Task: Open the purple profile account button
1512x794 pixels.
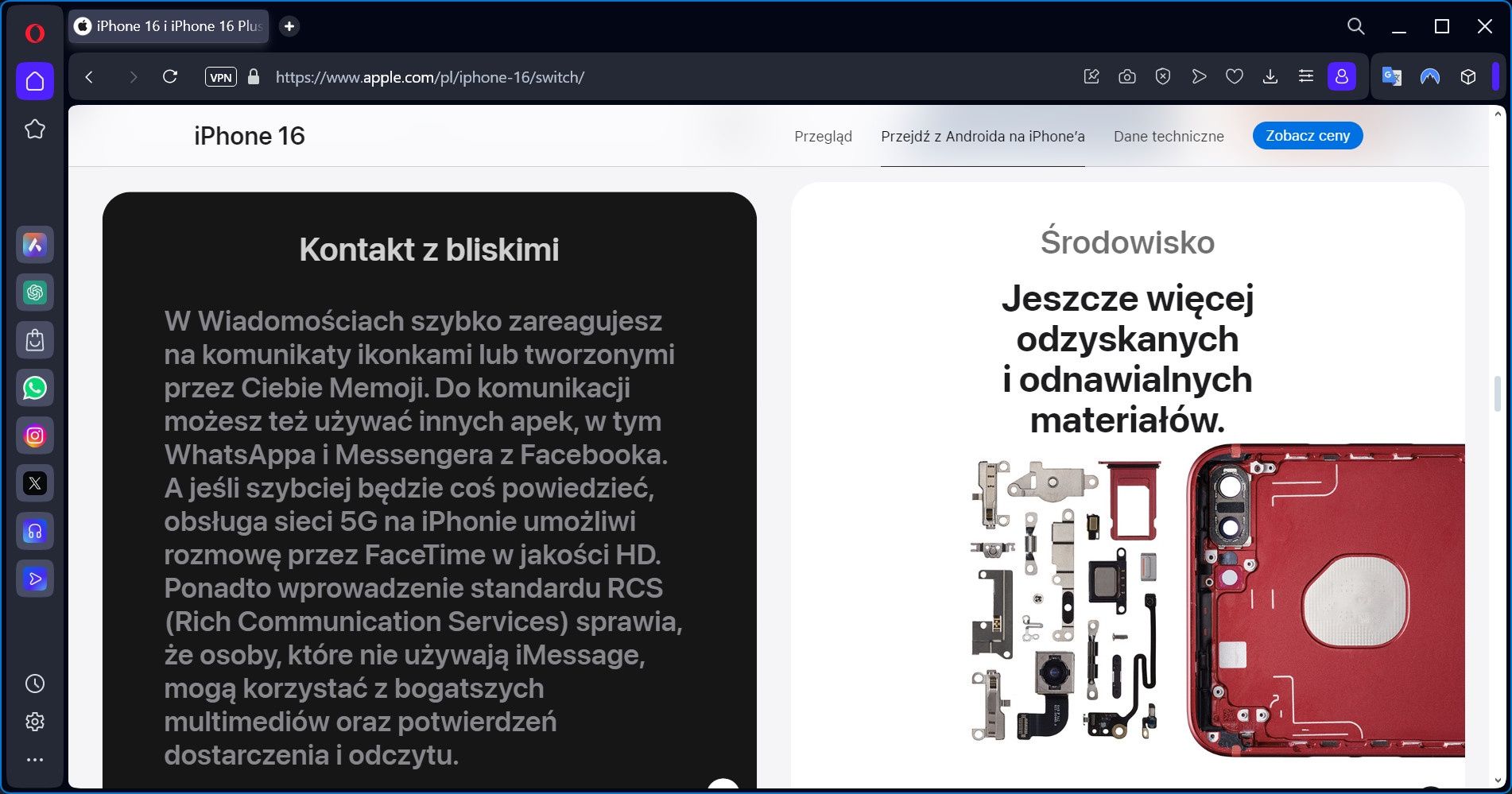Action: point(1342,77)
